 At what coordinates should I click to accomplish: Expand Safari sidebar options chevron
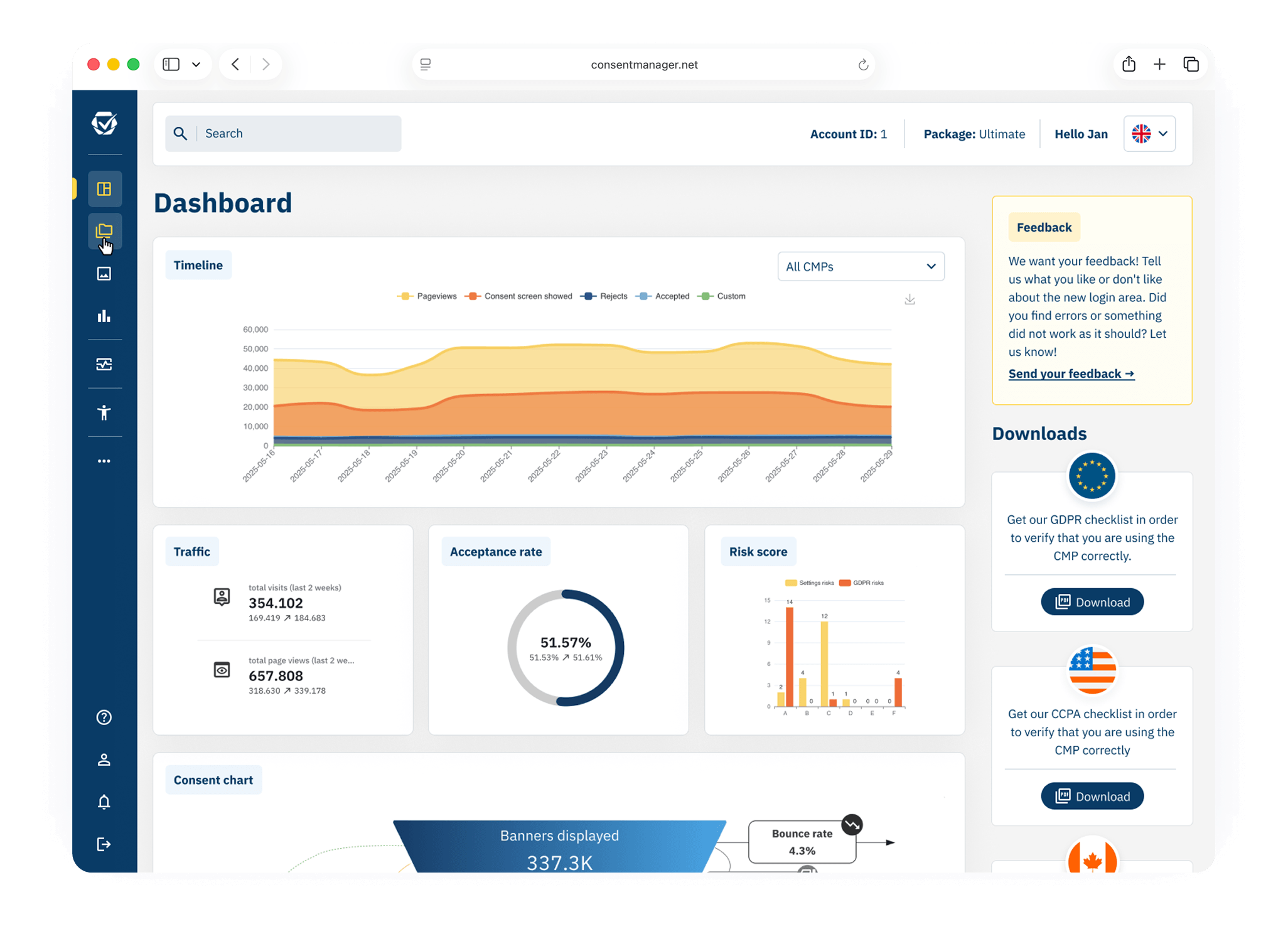pos(196,64)
